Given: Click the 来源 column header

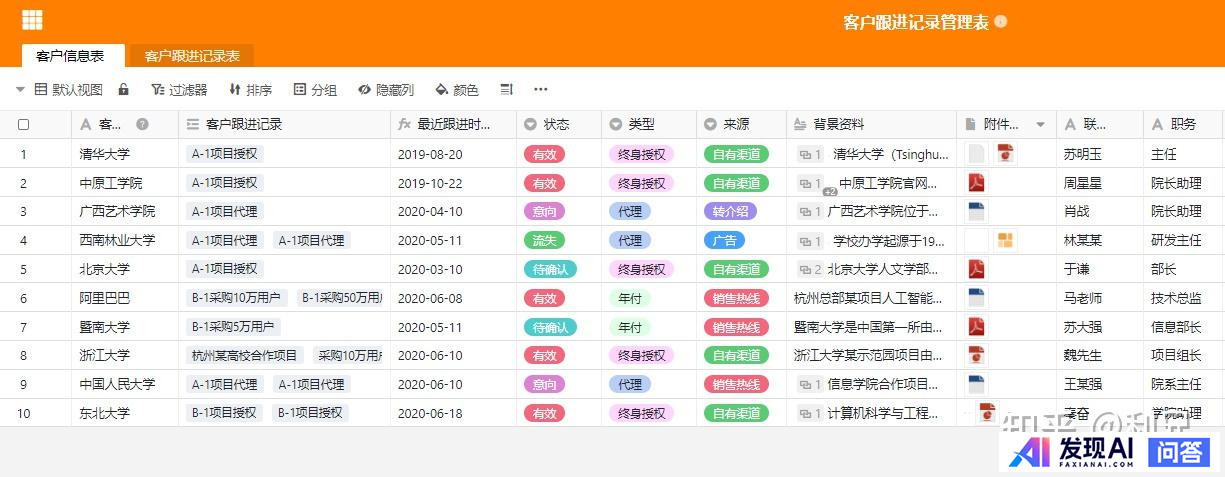Looking at the screenshot, I should point(741,124).
